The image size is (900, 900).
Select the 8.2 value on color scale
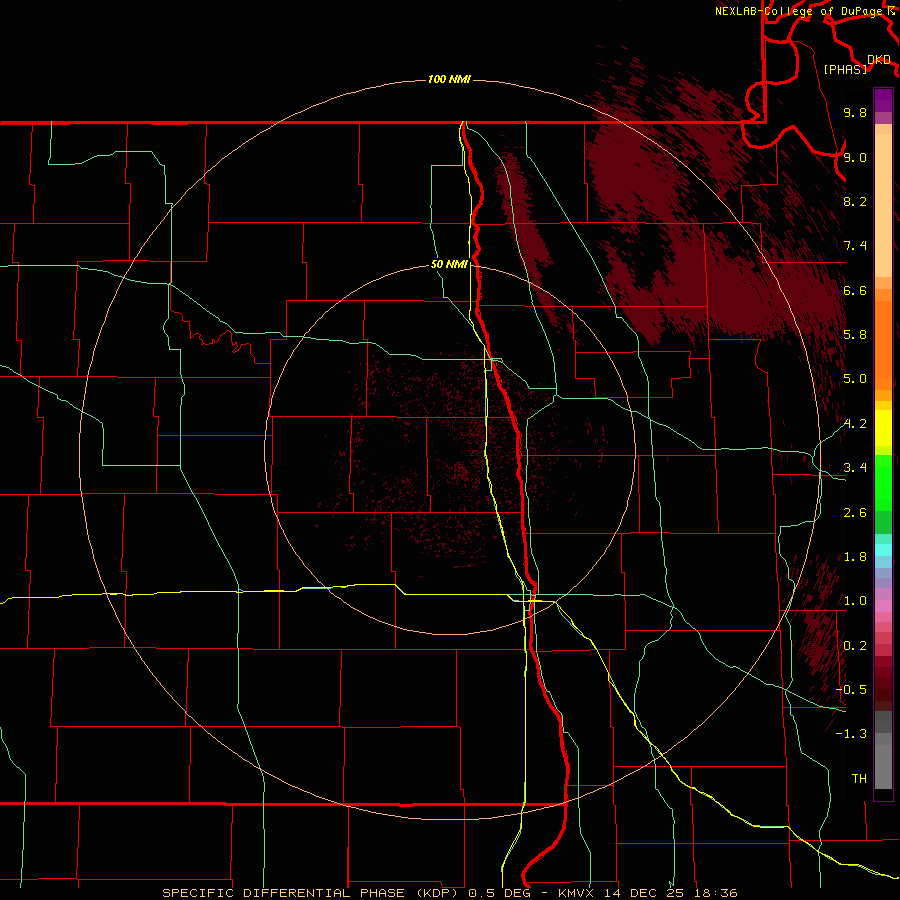pyautogui.click(x=855, y=201)
